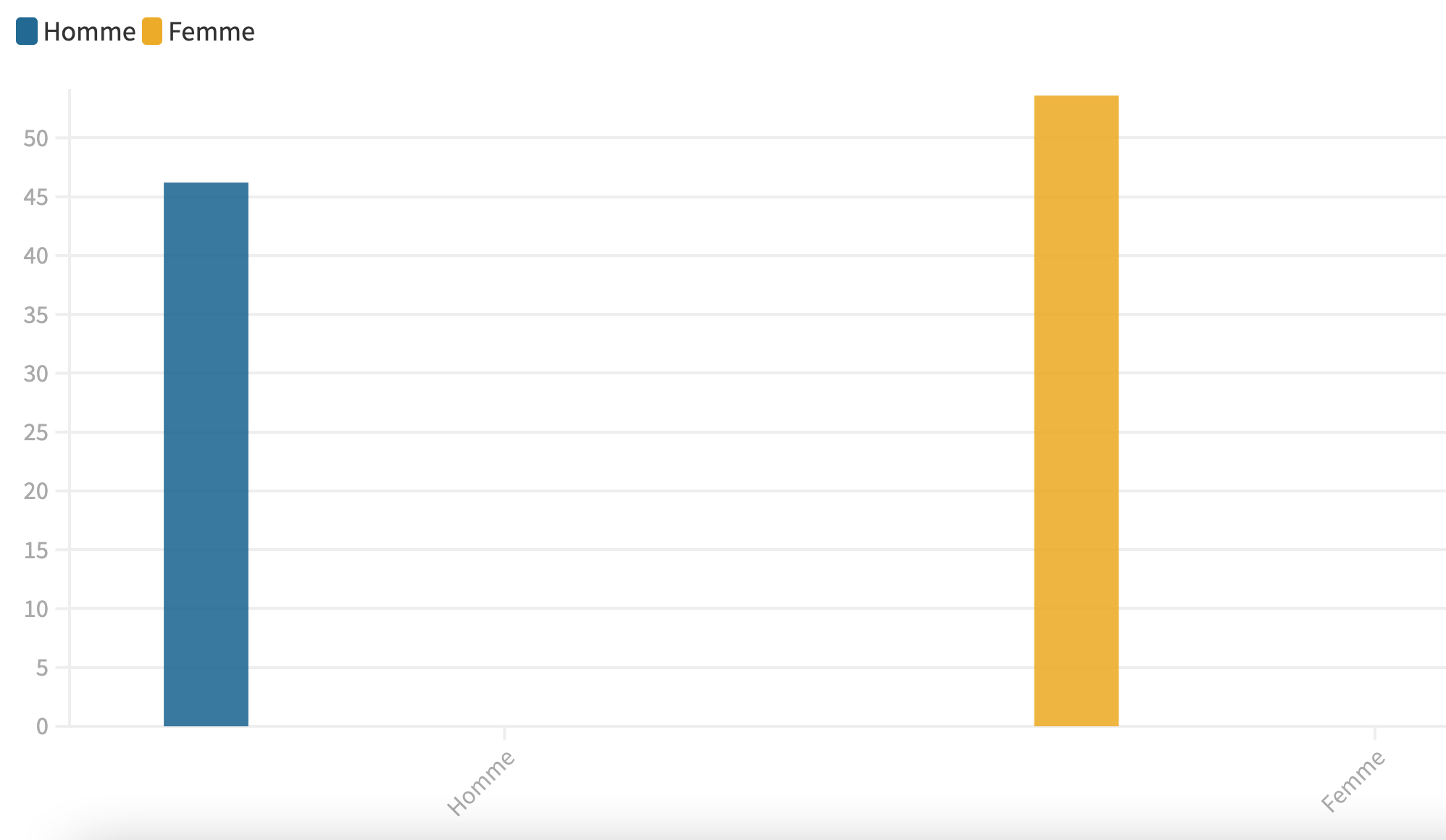
Task: Click the rotated Homme x-axis label
Action: pos(481,783)
